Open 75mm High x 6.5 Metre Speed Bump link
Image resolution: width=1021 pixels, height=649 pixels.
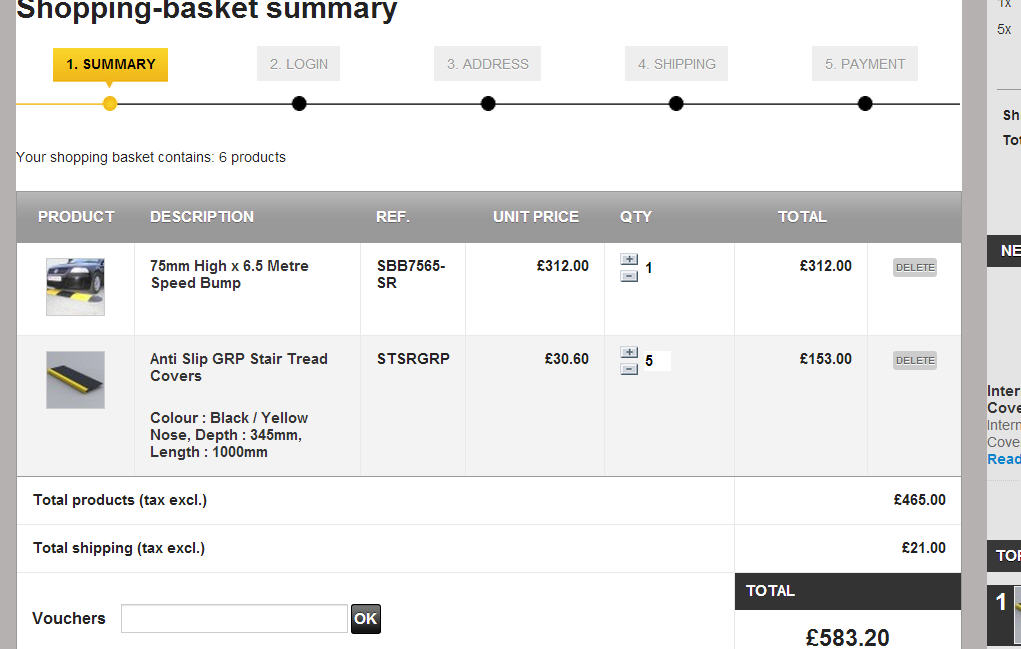pyautogui.click(x=229, y=274)
